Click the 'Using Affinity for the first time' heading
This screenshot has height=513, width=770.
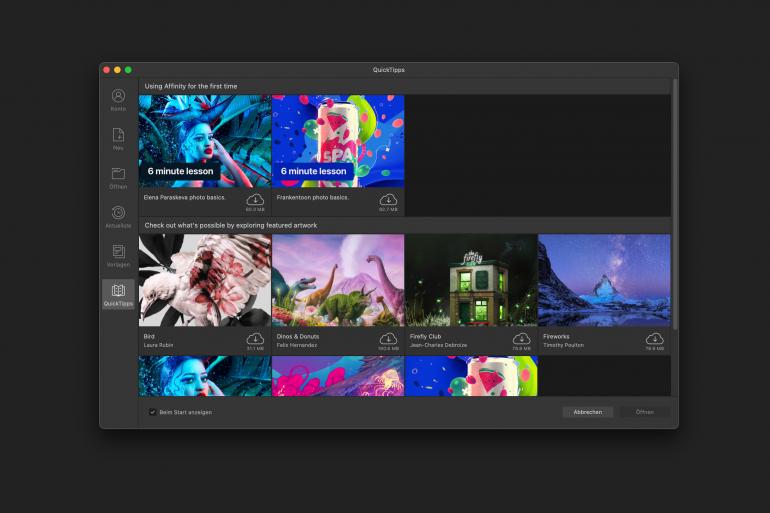pos(191,86)
